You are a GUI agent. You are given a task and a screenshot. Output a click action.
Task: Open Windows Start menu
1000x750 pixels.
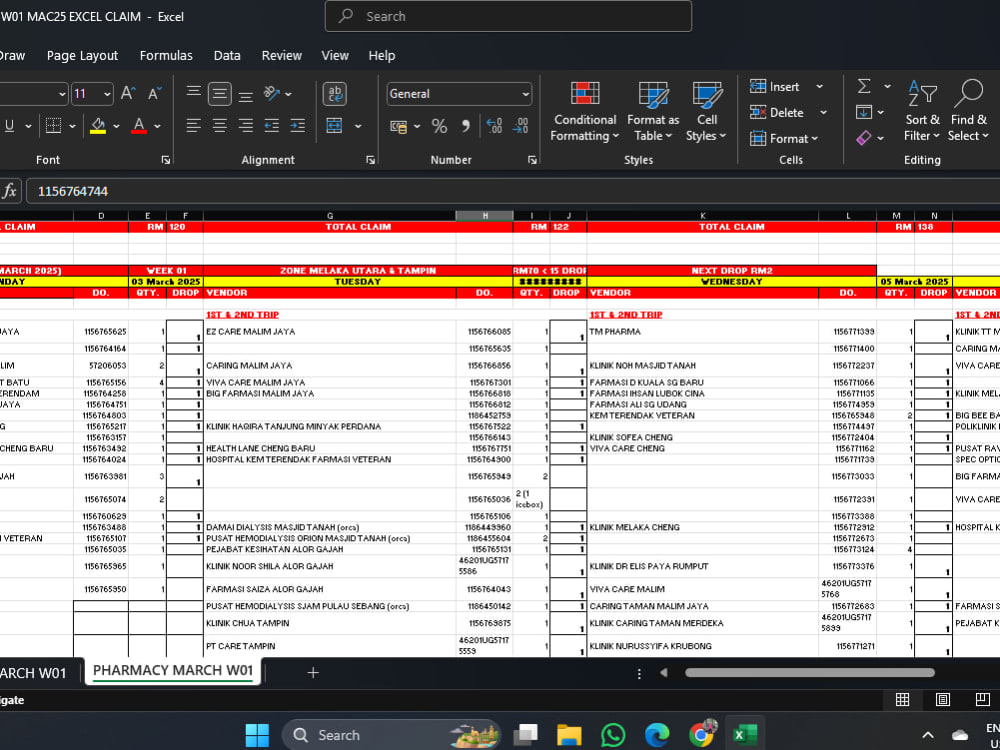click(x=257, y=735)
